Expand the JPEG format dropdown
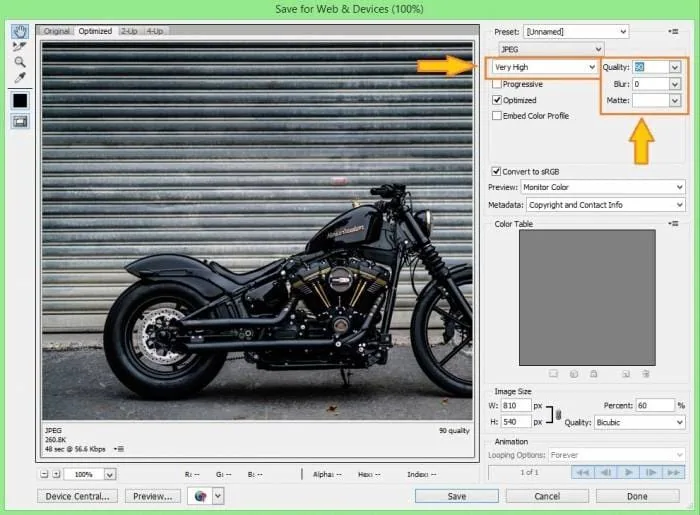This screenshot has width=700, height=515. 551,49
